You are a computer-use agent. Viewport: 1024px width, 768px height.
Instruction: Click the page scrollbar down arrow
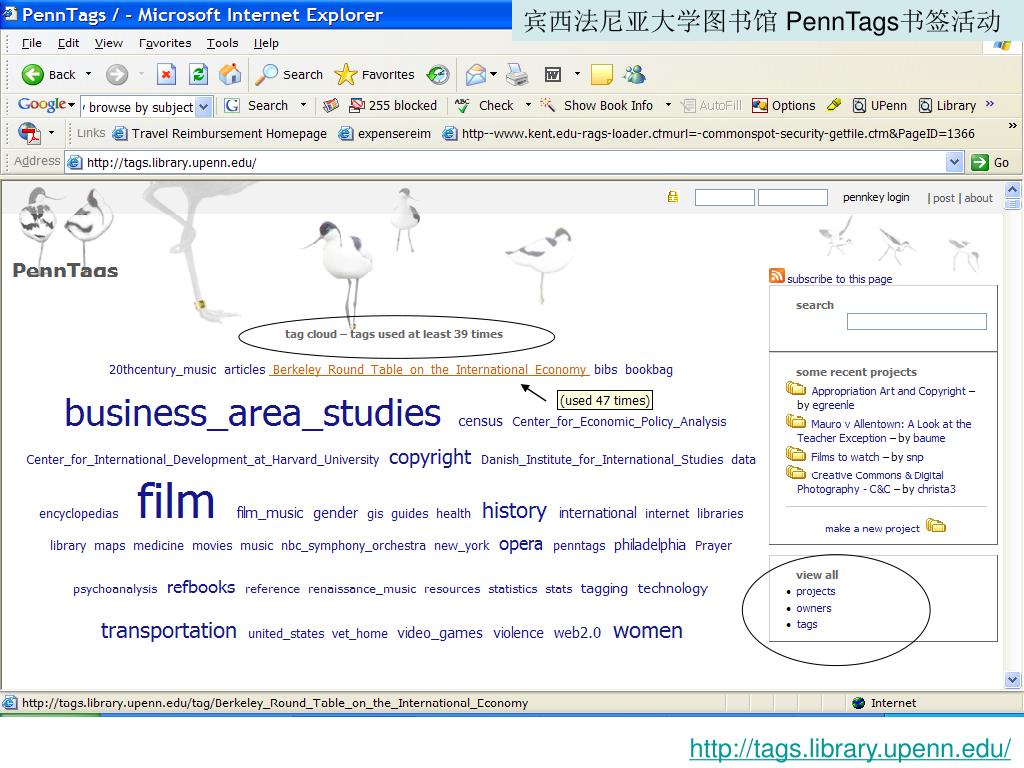click(x=1012, y=679)
